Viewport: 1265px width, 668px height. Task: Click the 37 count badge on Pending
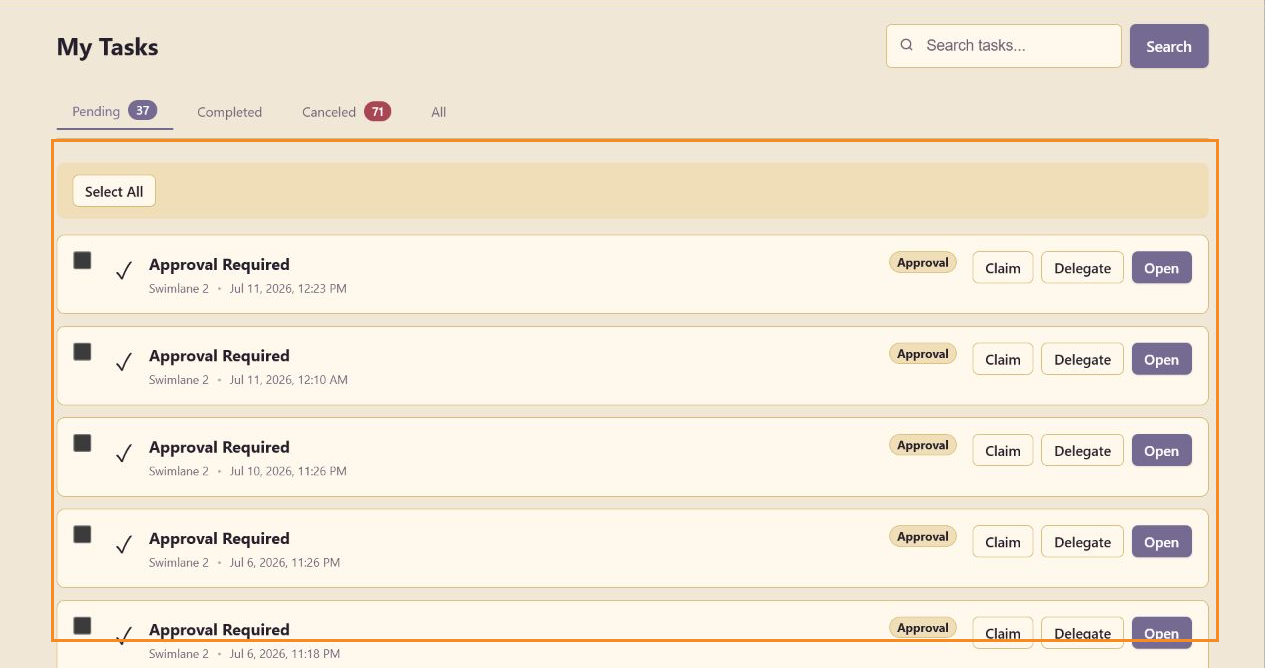pyautogui.click(x=143, y=111)
